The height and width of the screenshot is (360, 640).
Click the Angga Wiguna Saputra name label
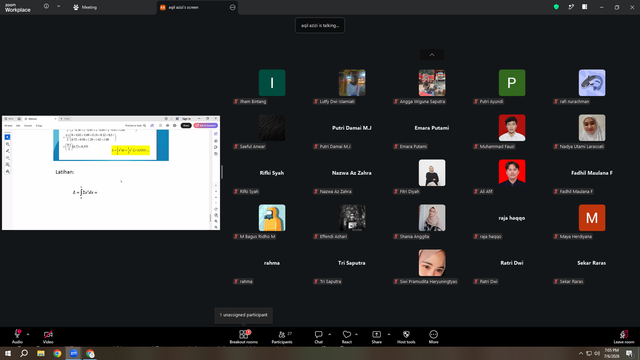tap(419, 101)
